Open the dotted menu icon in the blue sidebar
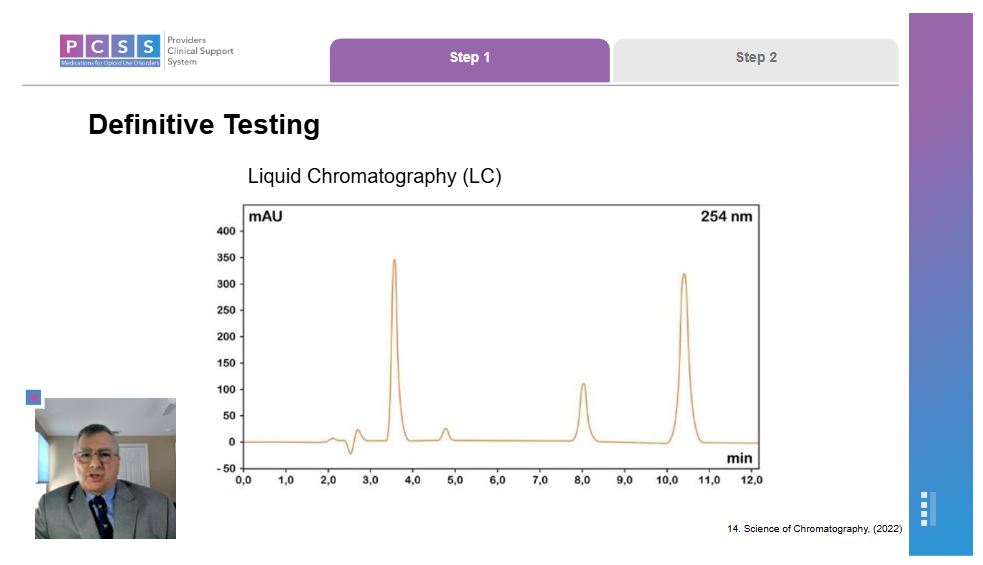Viewport: 983px width, 565px height. [928, 508]
